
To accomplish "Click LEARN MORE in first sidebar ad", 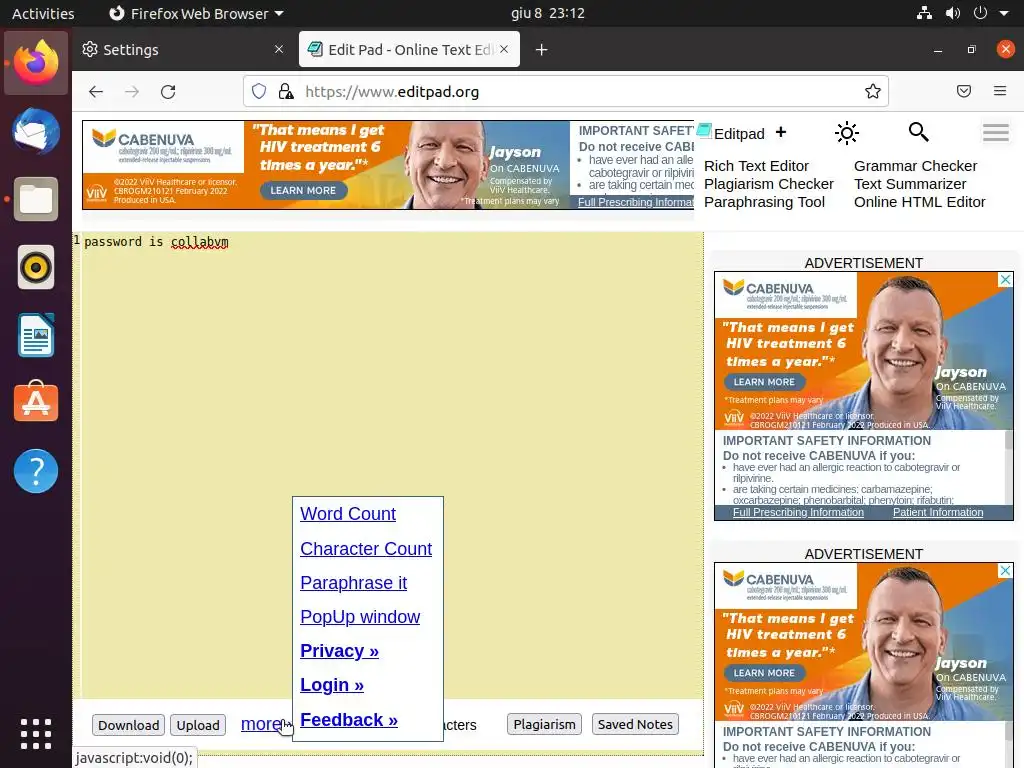I will [763, 382].
